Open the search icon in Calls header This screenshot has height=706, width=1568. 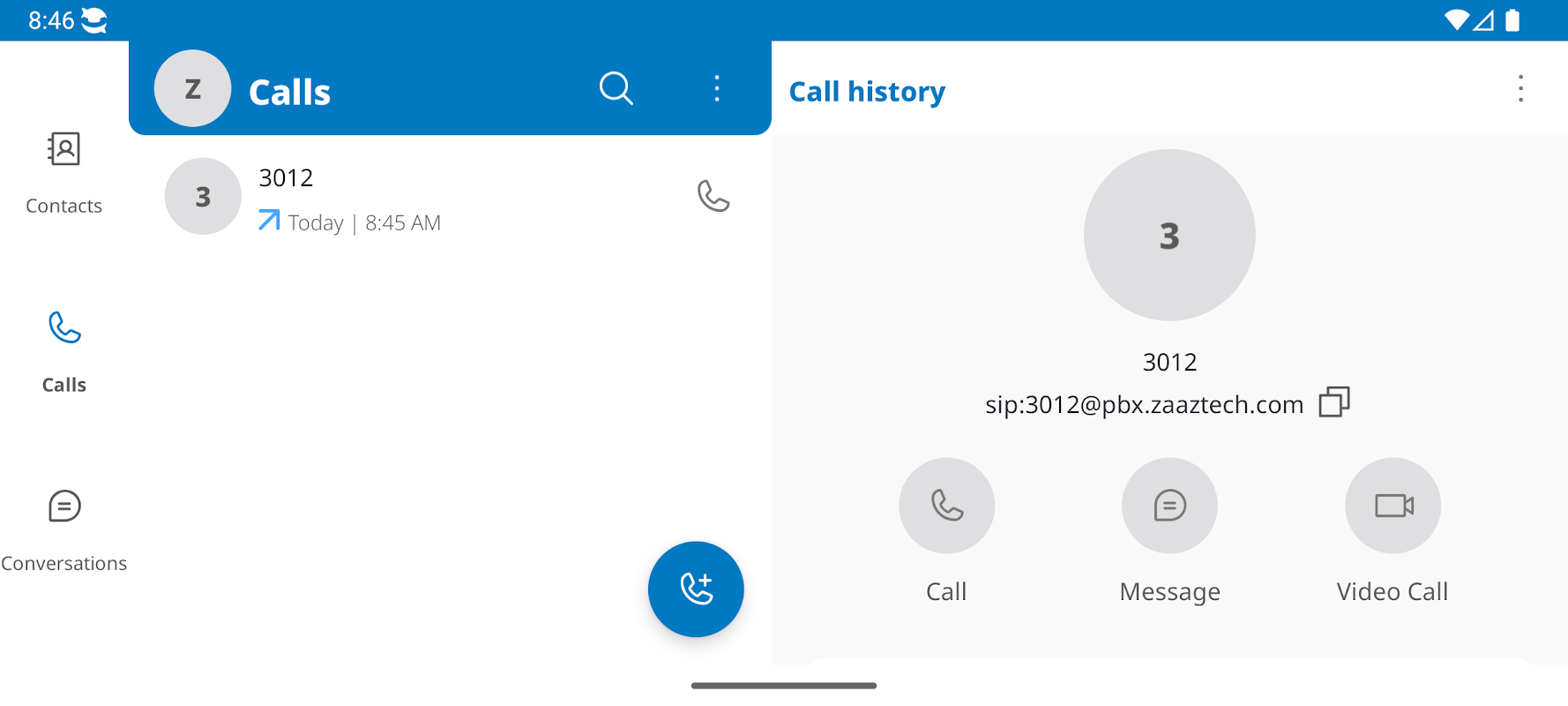[616, 88]
